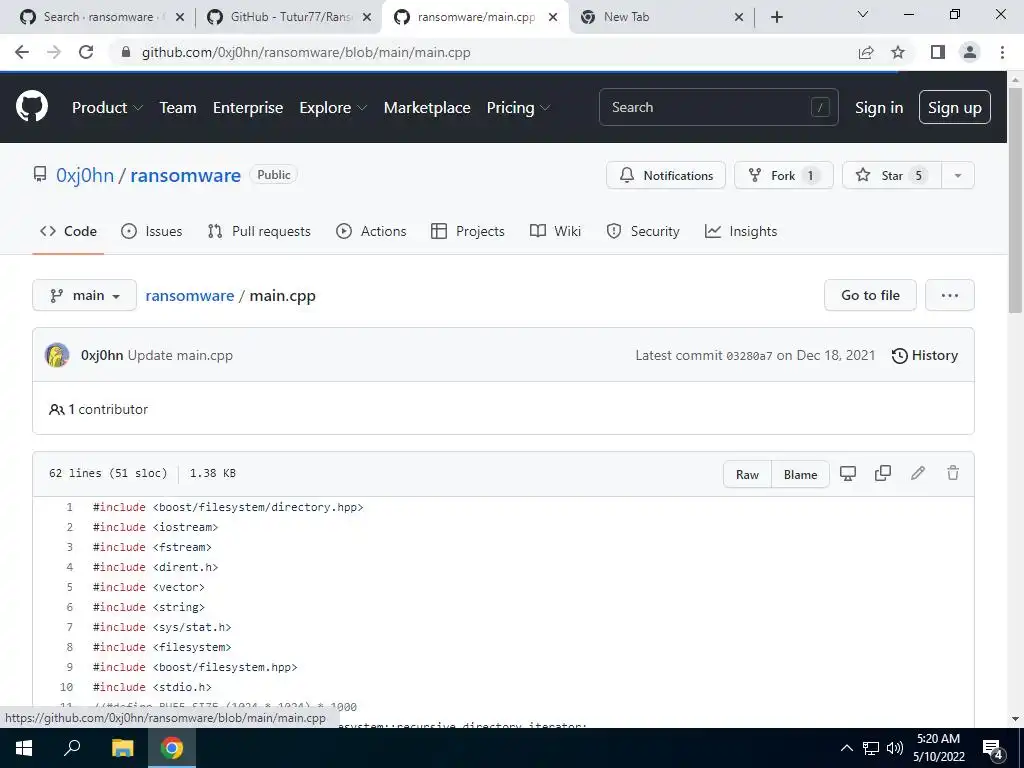Close the ransomware/main.cpp tab
The image size is (1024, 768).
point(553,17)
